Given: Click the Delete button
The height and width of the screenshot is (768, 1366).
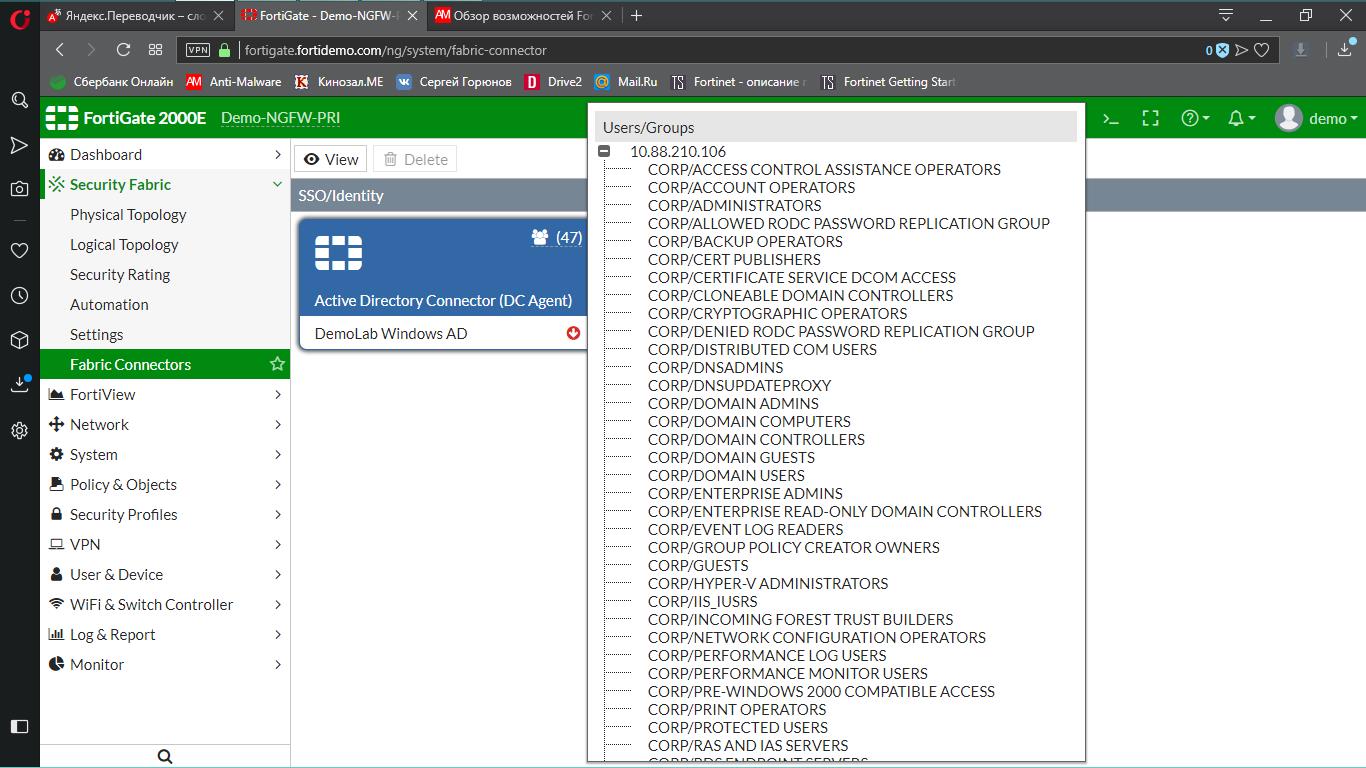Looking at the screenshot, I should click(415, 159).
